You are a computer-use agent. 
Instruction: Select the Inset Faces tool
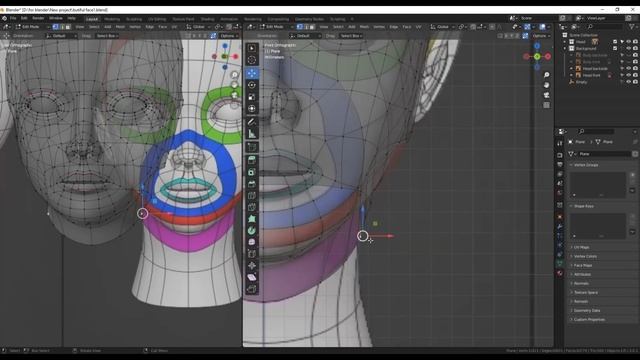point(252,172)
